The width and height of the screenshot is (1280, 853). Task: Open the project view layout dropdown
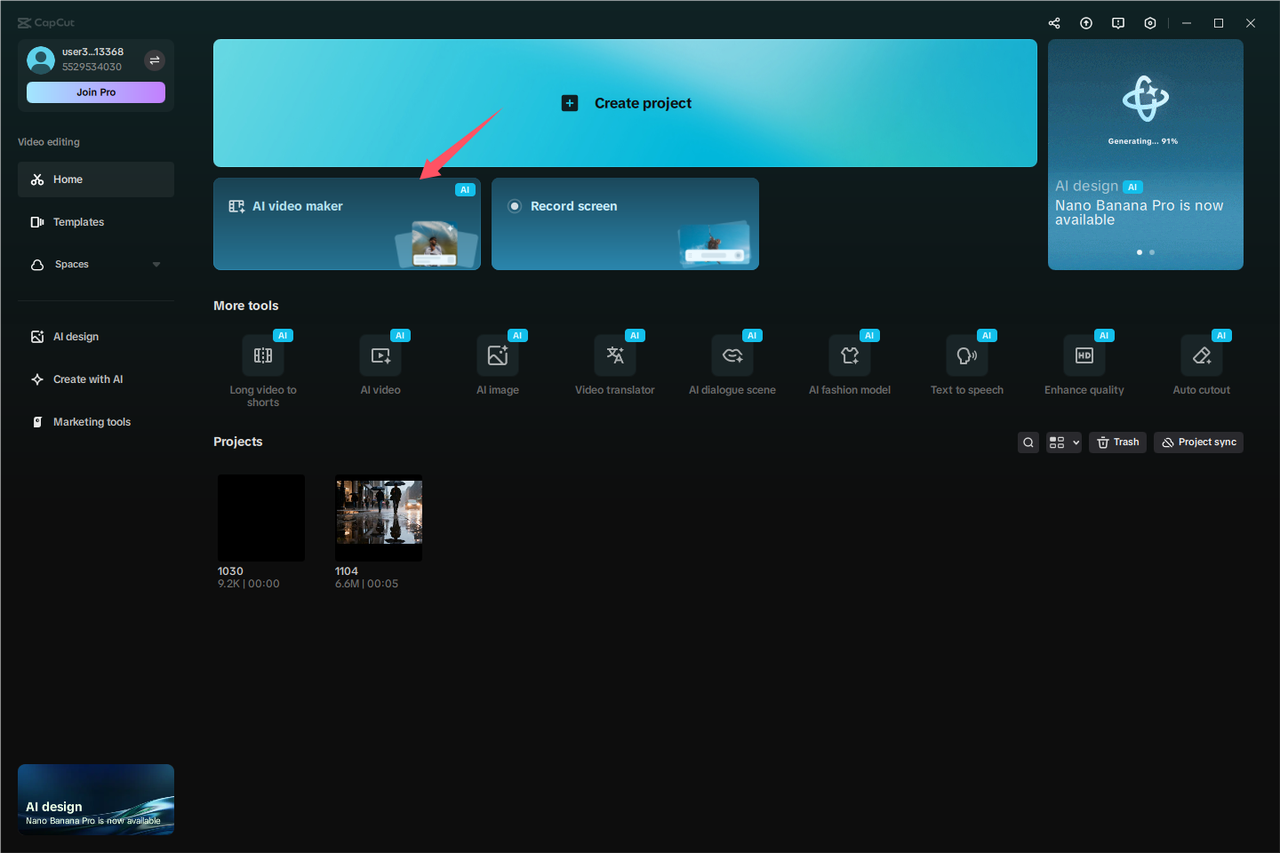click(x=1064, y=442)
